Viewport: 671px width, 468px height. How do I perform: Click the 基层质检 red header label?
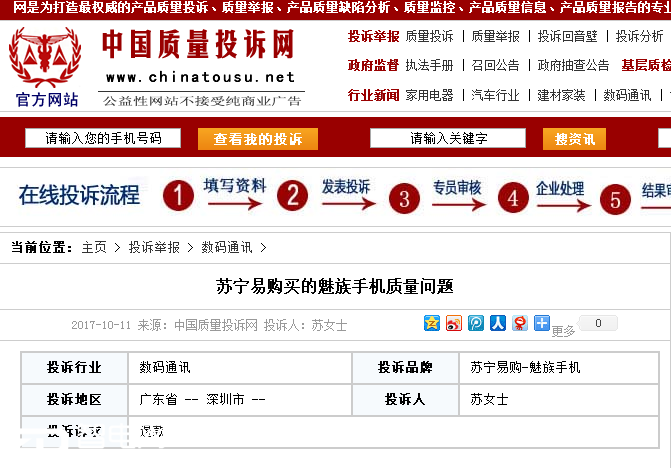646,65
